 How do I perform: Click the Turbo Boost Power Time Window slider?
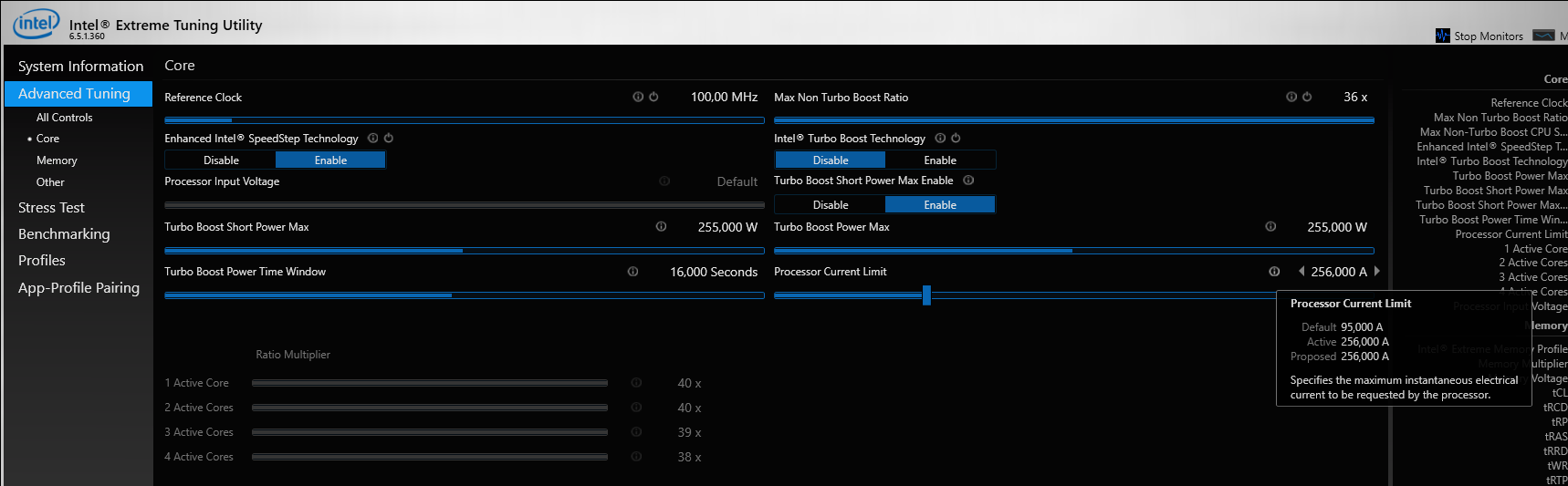464,295
